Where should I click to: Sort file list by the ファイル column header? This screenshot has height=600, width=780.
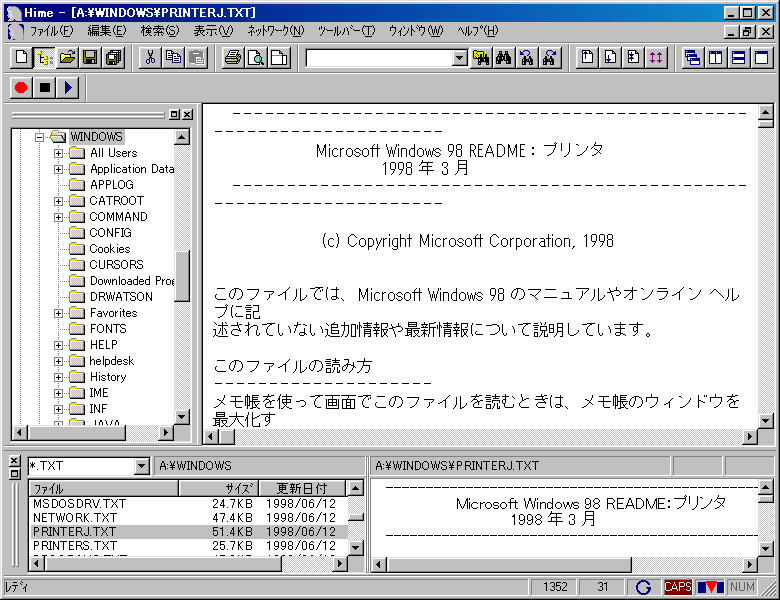pos(103,489)
